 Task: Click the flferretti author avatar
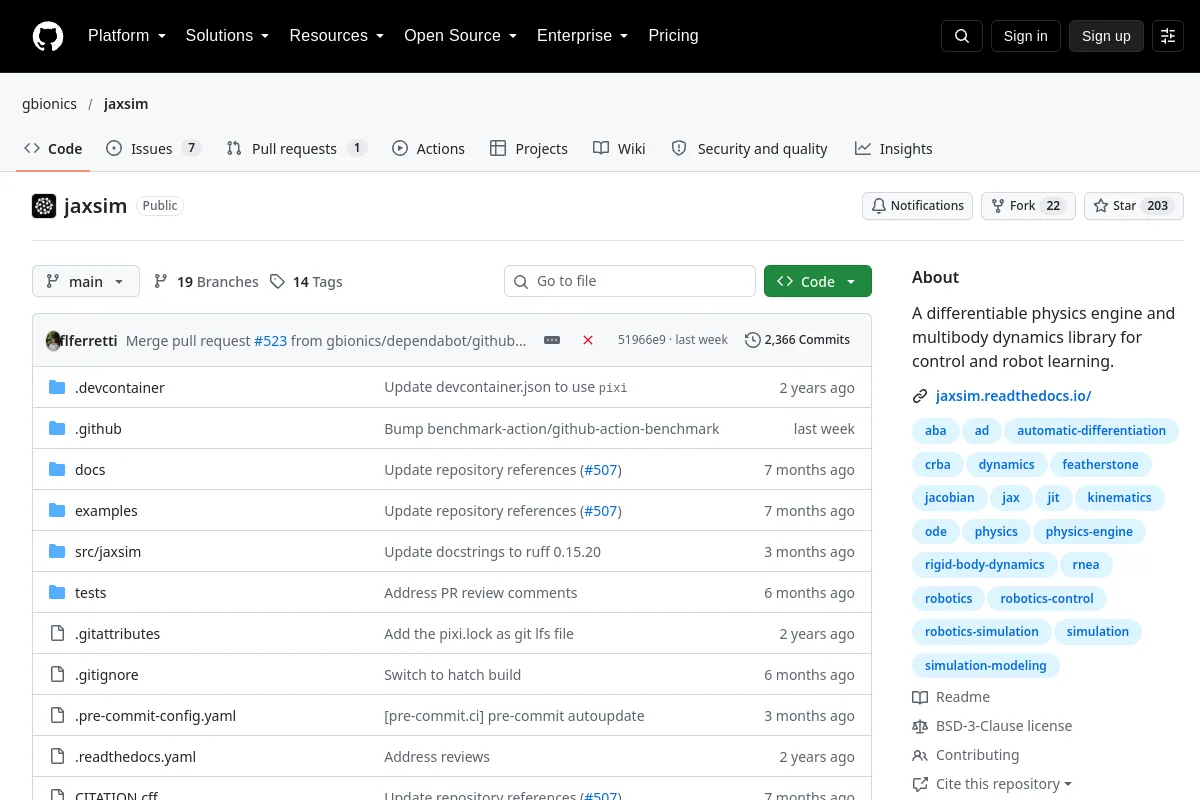[x=54, y=340]
